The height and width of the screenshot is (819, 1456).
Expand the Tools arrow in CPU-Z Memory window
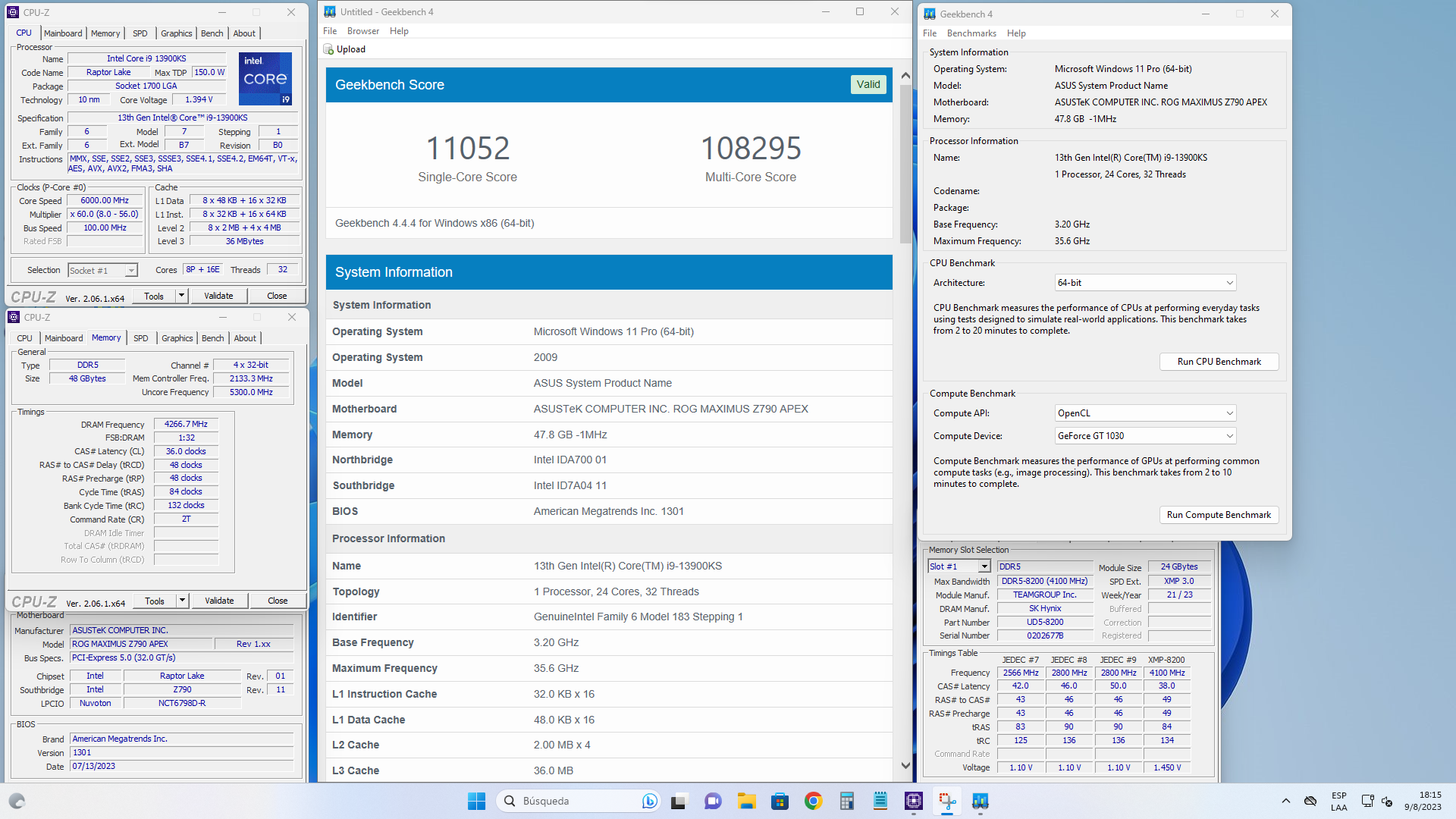[x=182, y=601]
